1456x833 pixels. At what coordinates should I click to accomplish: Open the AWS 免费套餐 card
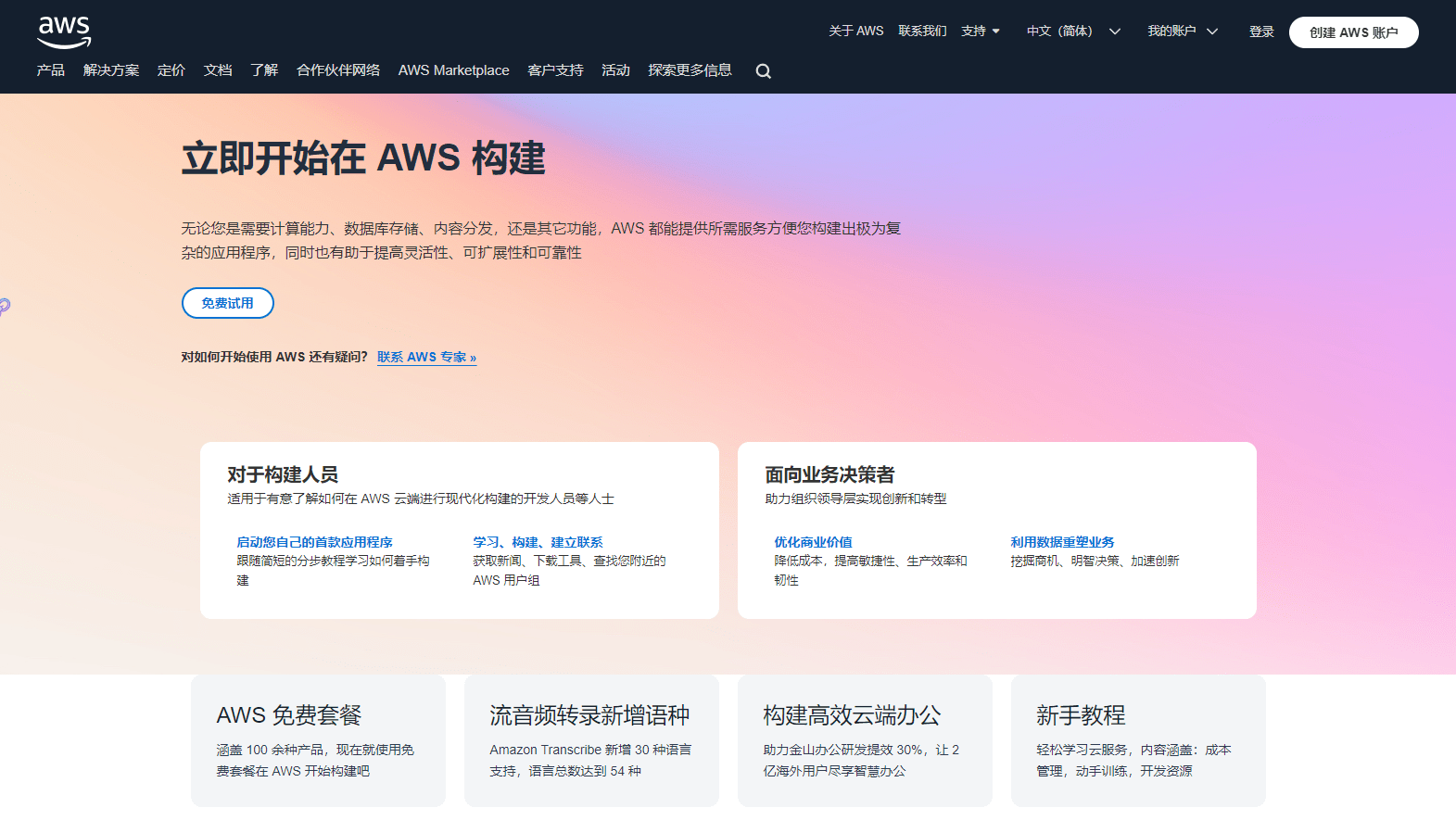click(318, 740)
